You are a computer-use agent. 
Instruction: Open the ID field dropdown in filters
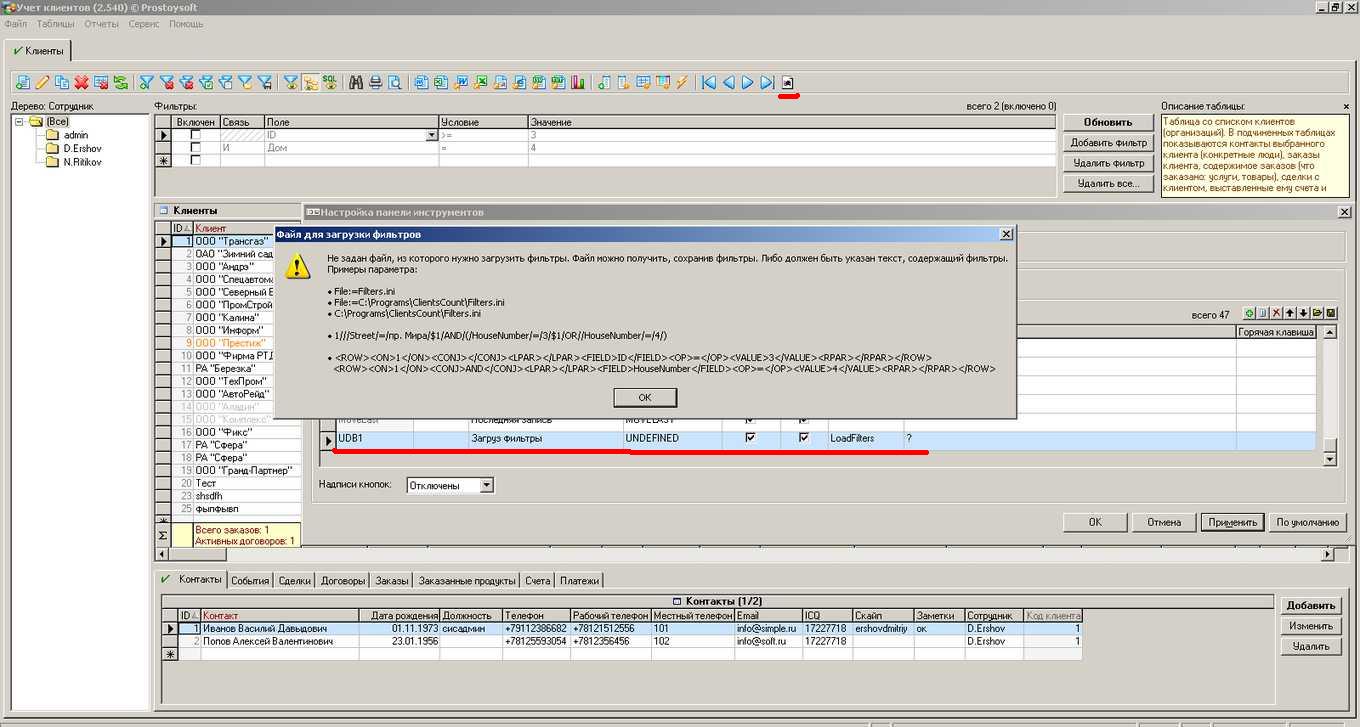432,135
